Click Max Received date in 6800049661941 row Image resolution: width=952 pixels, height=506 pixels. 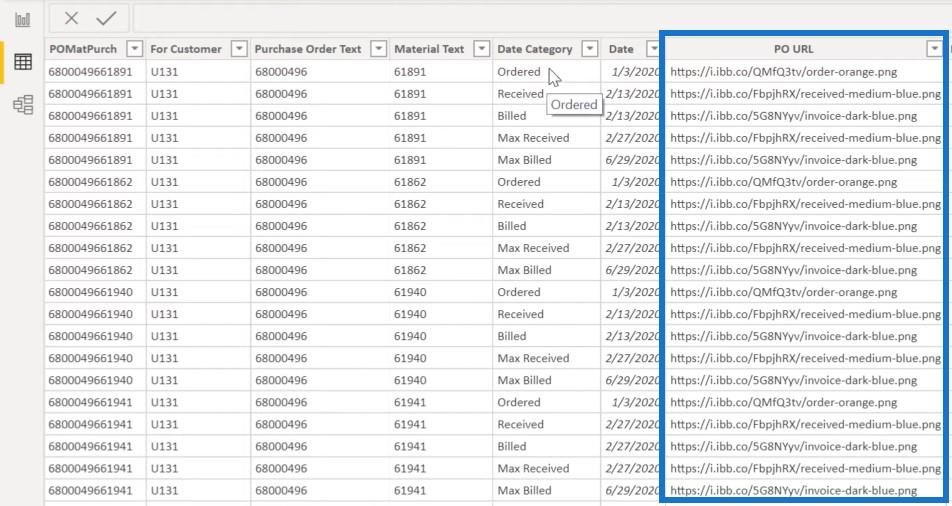point(633,468)
